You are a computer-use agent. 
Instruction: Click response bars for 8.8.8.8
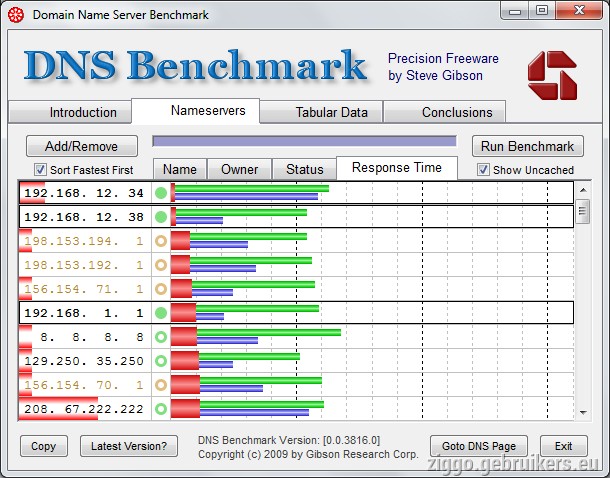(x=256, y=337)
